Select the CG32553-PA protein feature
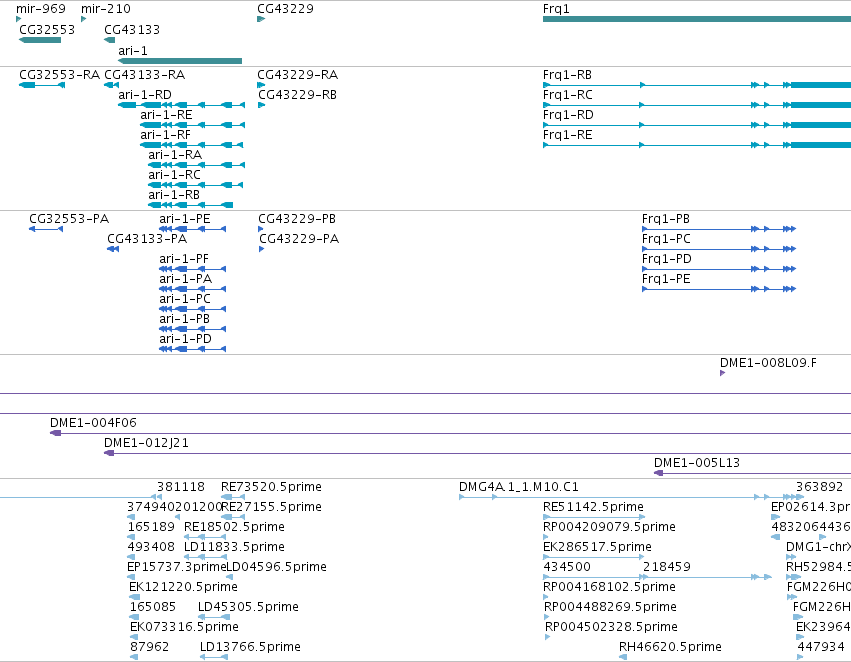 tap(46, 229)
